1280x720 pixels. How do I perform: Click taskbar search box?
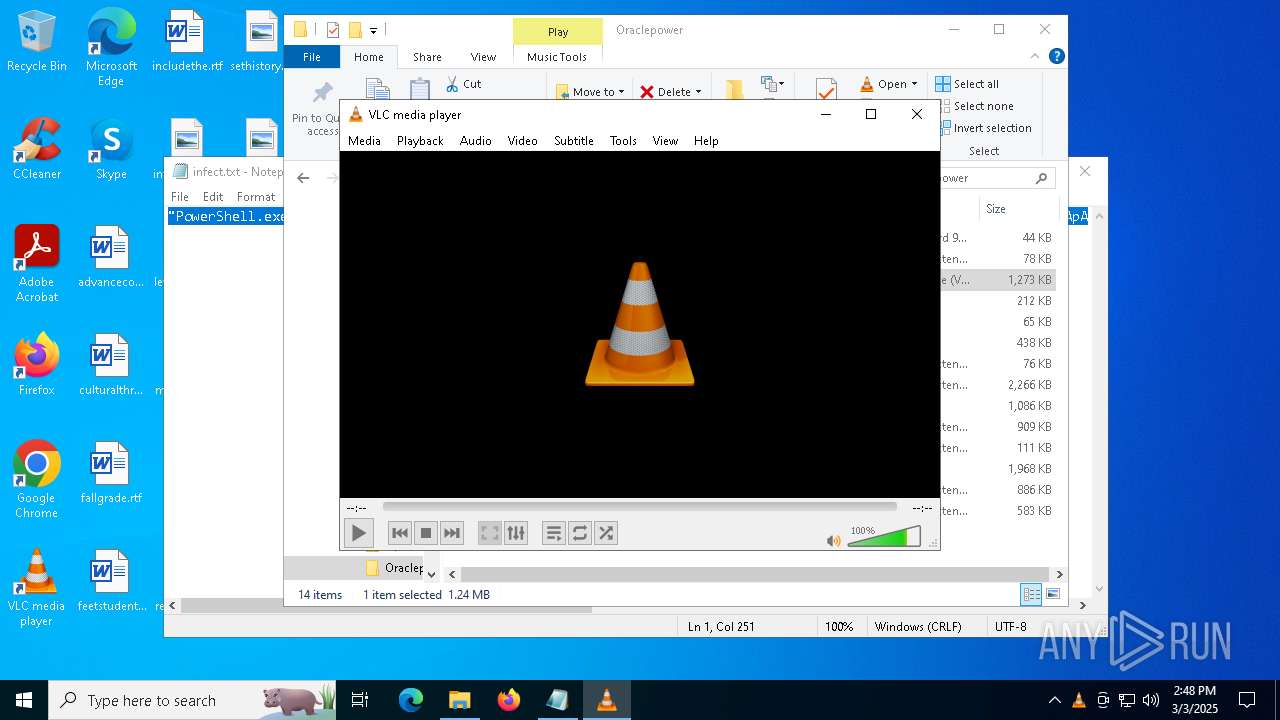click(192, 700)
